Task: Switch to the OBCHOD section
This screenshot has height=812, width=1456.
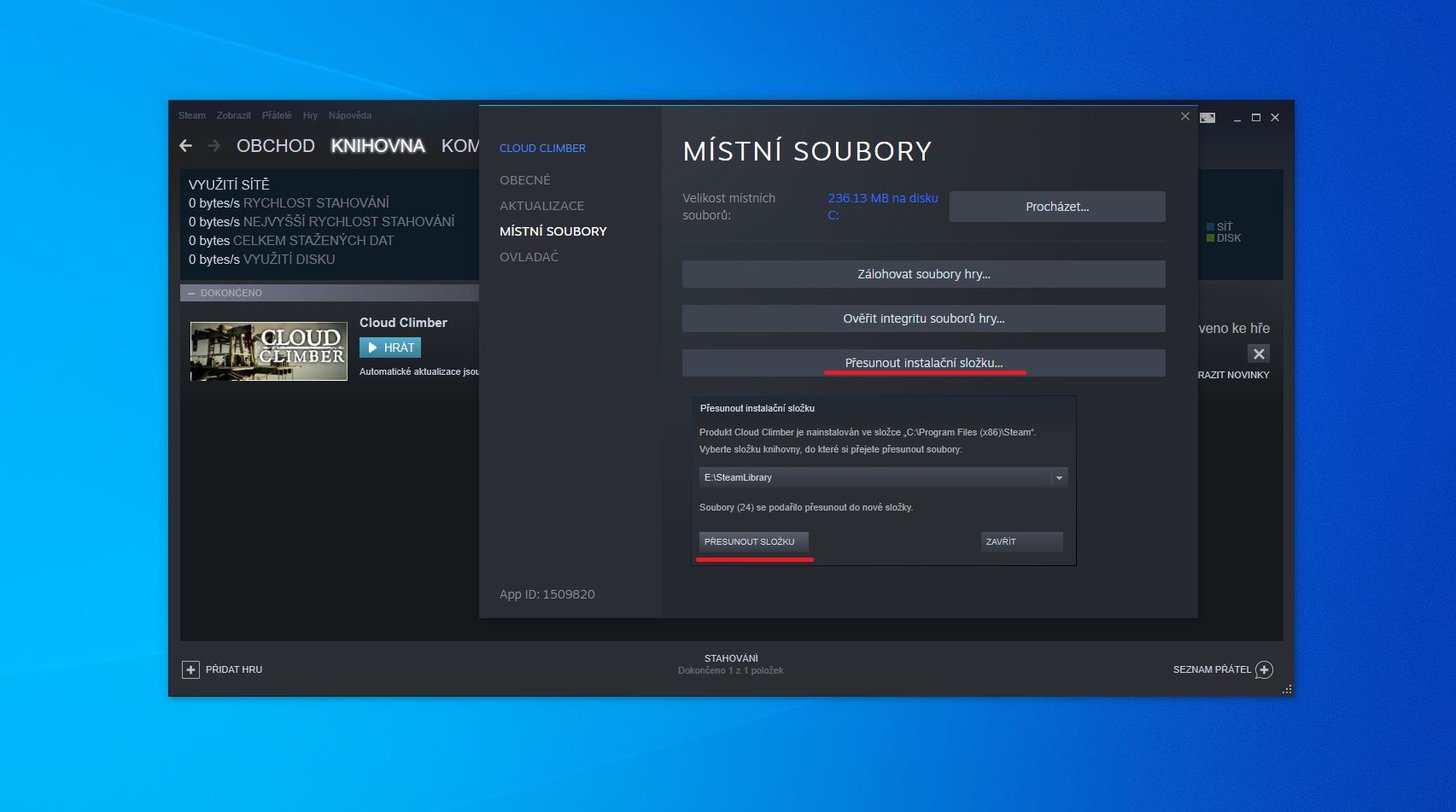Action: 276,146
